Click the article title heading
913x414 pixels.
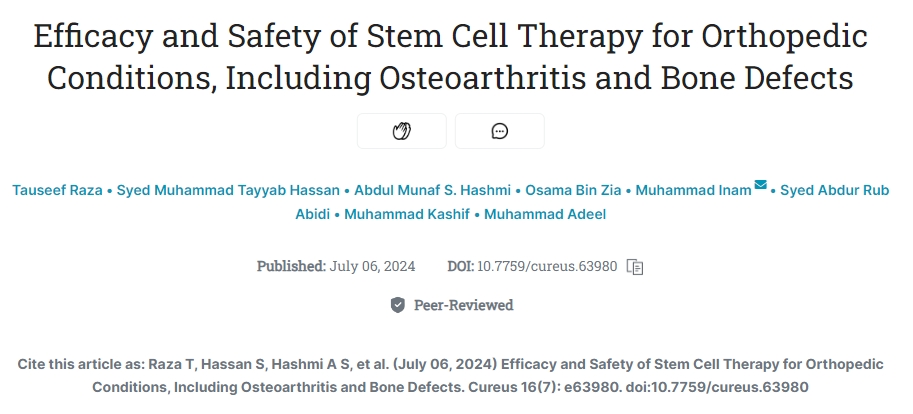pos(456,58)
